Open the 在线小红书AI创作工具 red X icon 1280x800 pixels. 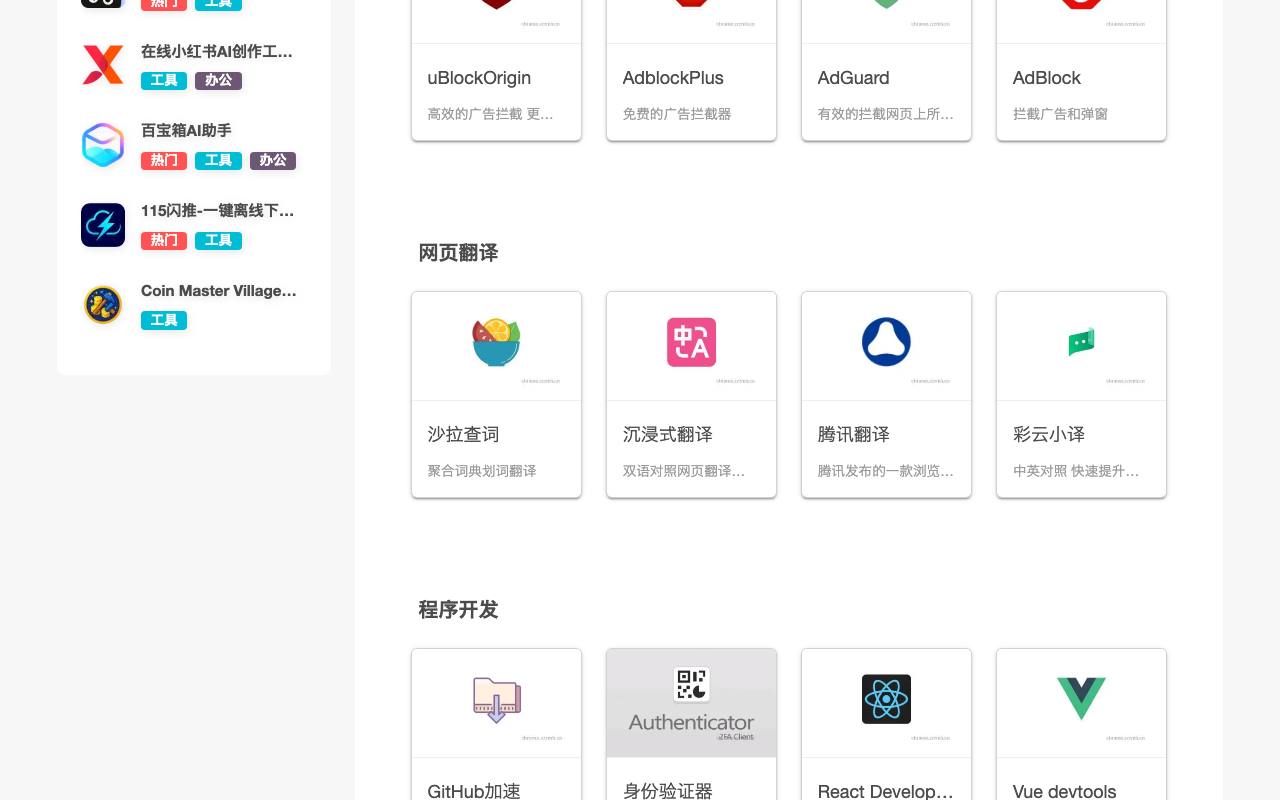click(x=103, y=65)
